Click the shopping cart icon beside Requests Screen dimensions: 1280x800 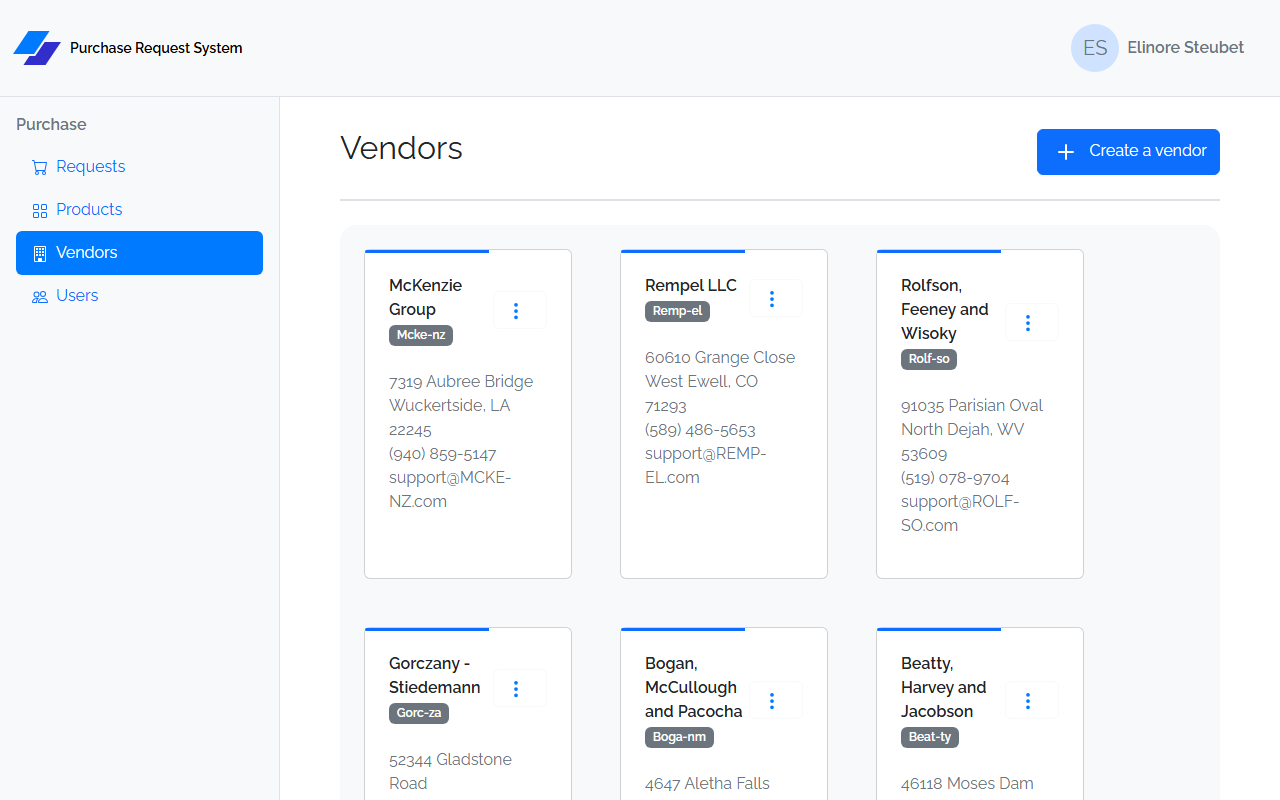tap(40, 167)
